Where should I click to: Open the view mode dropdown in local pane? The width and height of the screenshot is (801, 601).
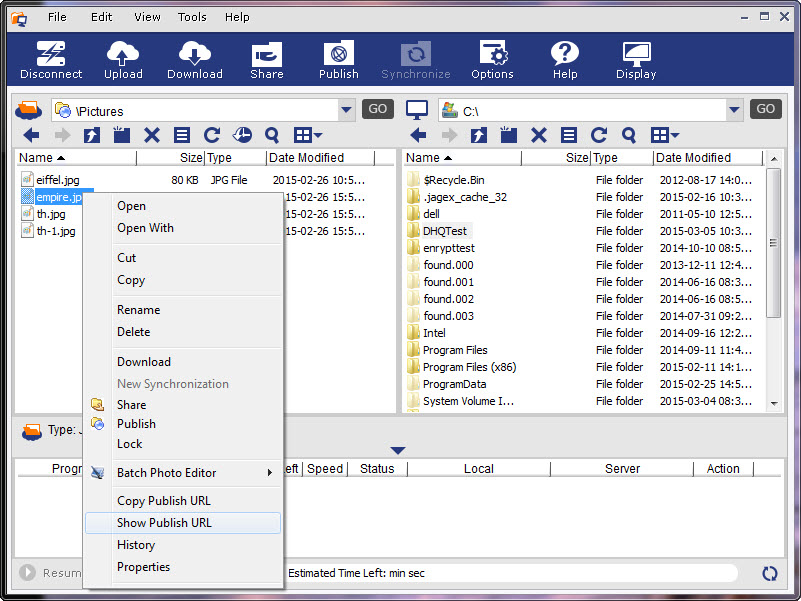pyautogui.click(x=665, y=135)
